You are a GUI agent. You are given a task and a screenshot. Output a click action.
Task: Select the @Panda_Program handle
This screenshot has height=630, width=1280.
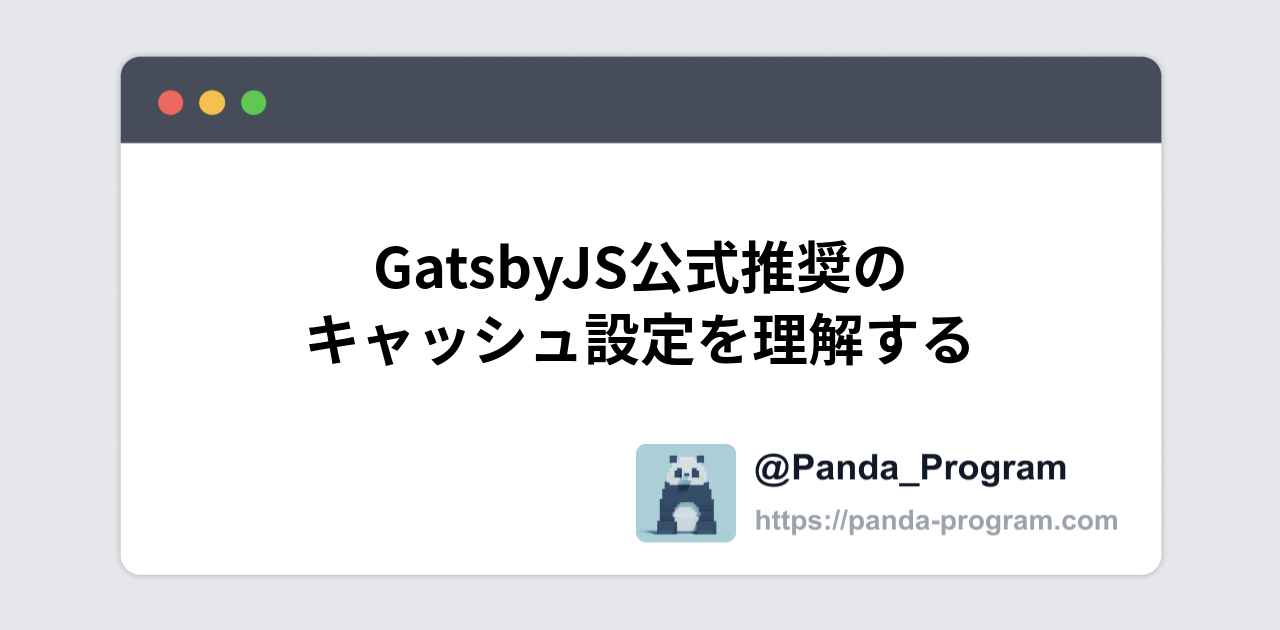click(x=911, y=467)
